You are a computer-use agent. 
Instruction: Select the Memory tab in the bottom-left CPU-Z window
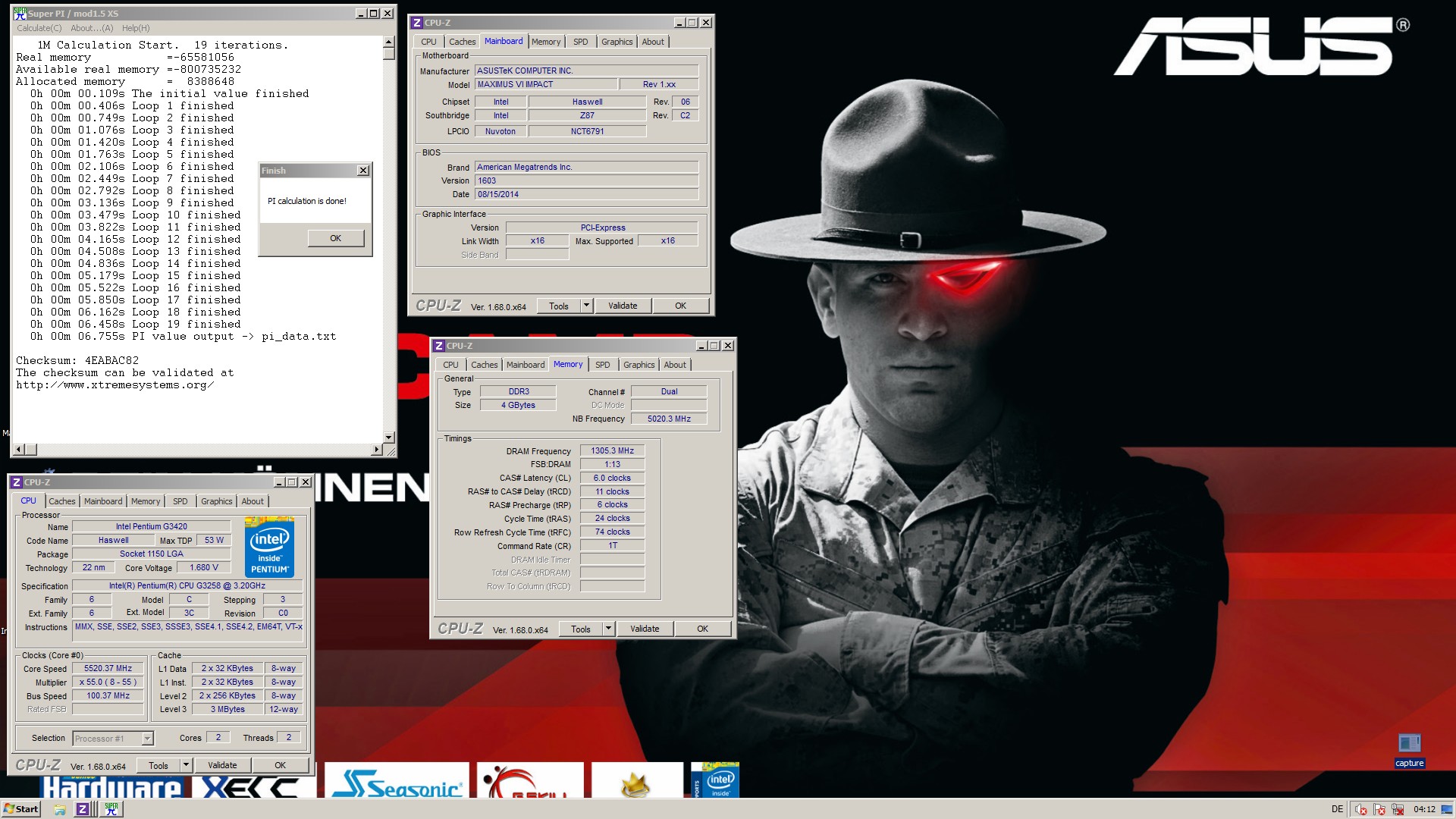click(x=146, y=501)
